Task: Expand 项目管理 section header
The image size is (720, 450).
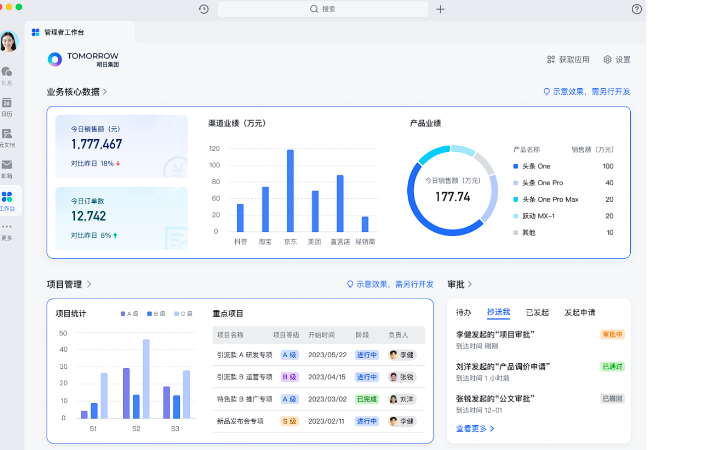Action: click(69, 284)
